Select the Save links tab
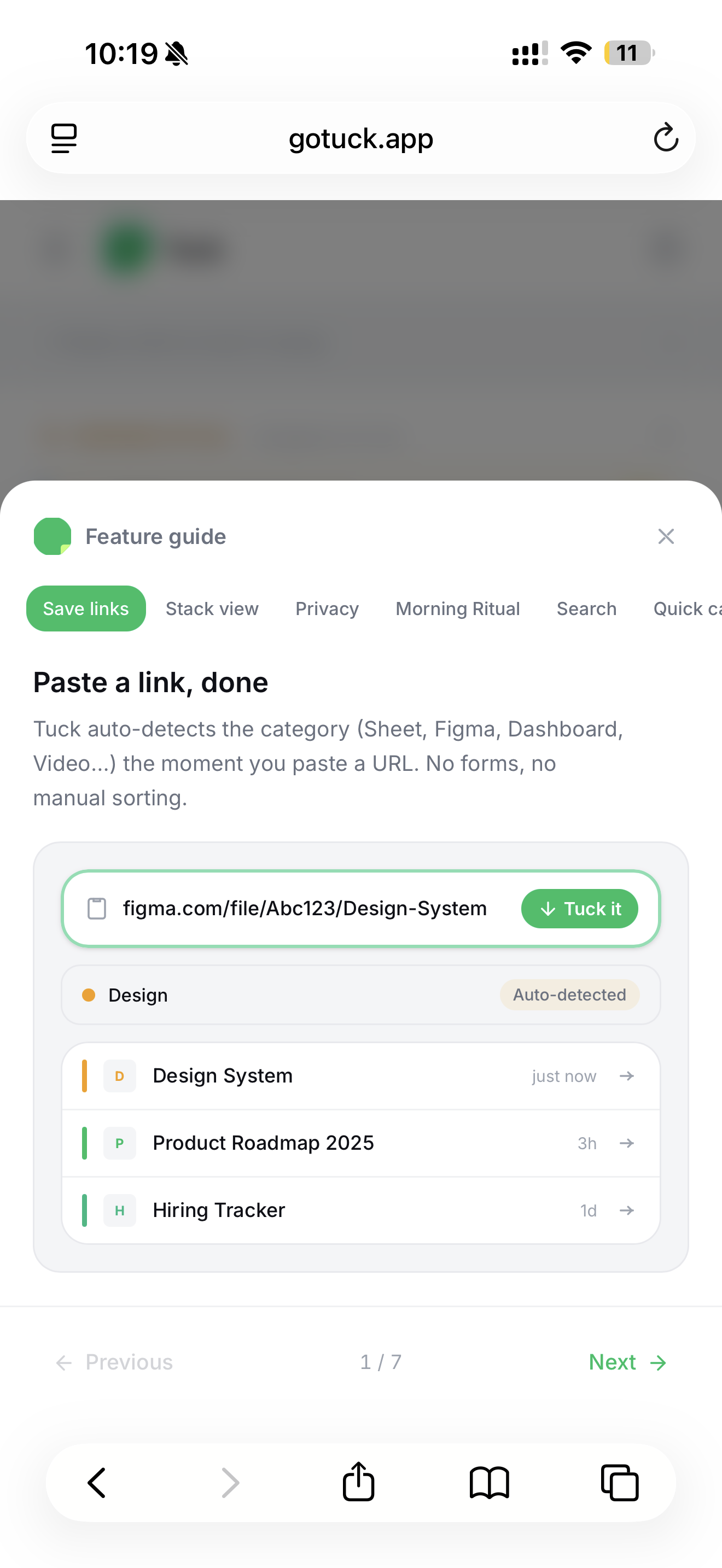 click(86, 609)
